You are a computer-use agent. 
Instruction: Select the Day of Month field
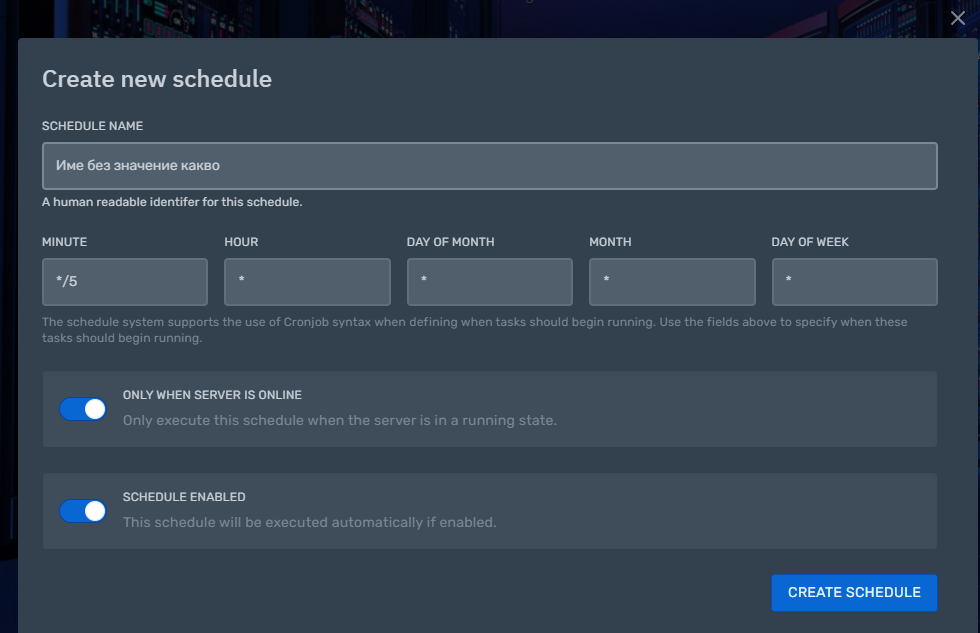(489, 282)
